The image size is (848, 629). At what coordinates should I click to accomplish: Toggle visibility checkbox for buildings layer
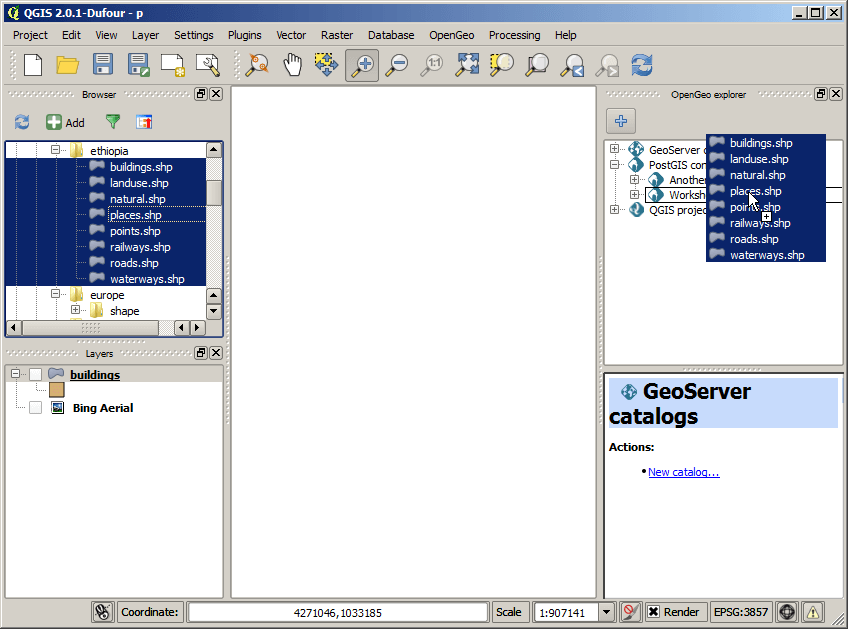click(35, 374)
